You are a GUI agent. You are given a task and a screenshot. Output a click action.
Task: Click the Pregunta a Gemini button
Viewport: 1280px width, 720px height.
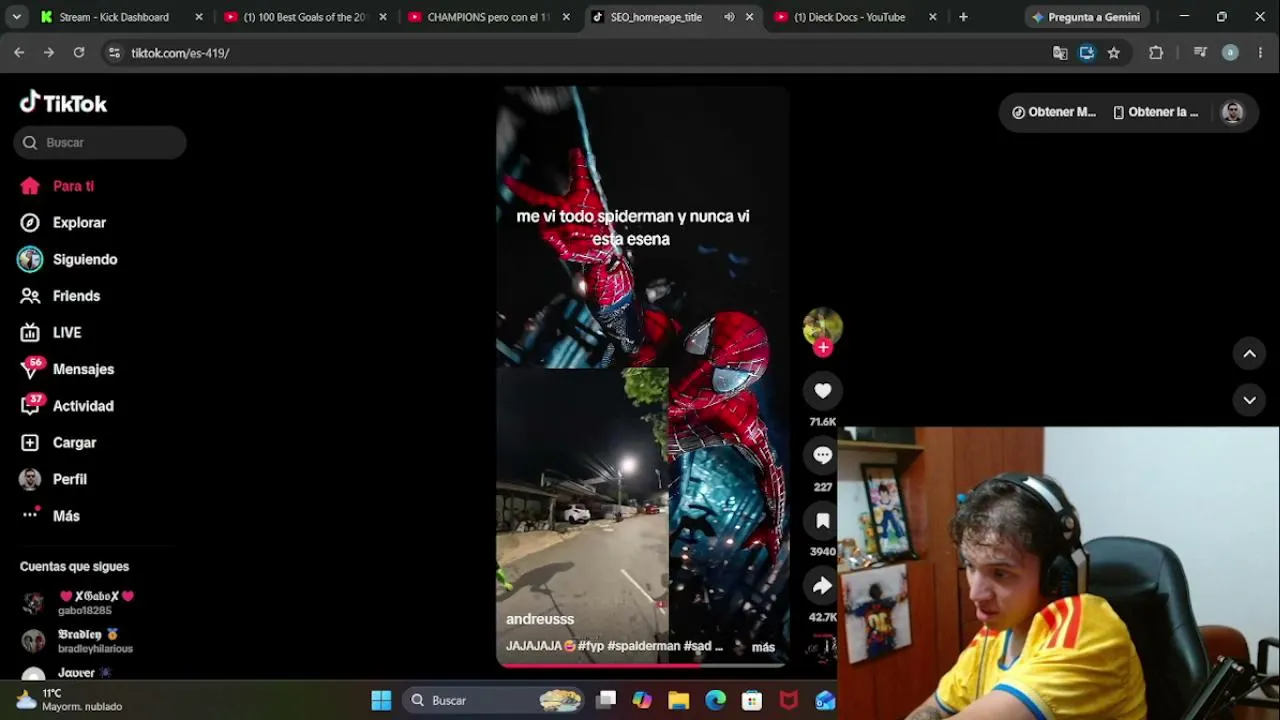point(1086,17)
